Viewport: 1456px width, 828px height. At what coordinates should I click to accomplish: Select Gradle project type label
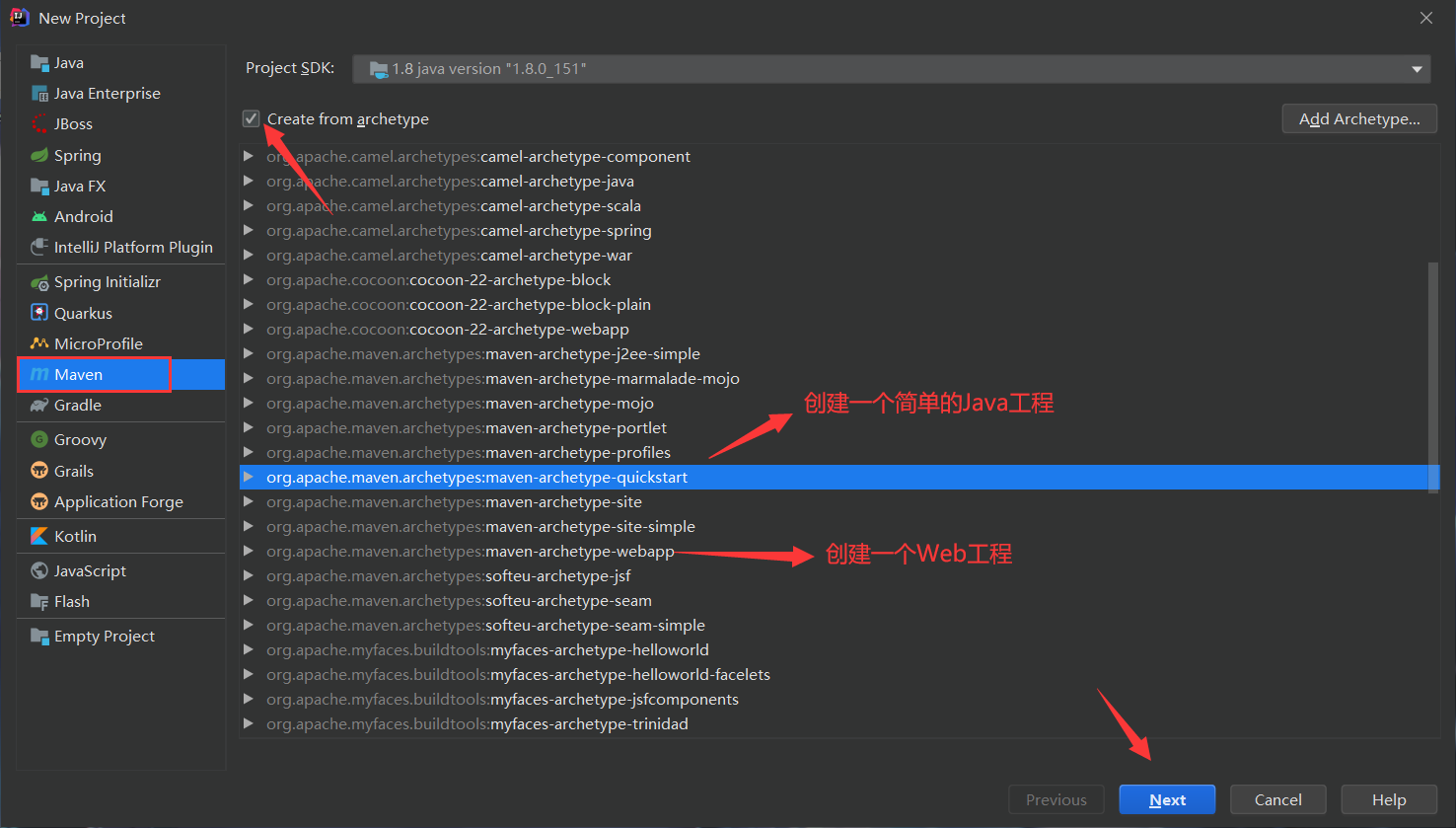[x=78, y=406]
